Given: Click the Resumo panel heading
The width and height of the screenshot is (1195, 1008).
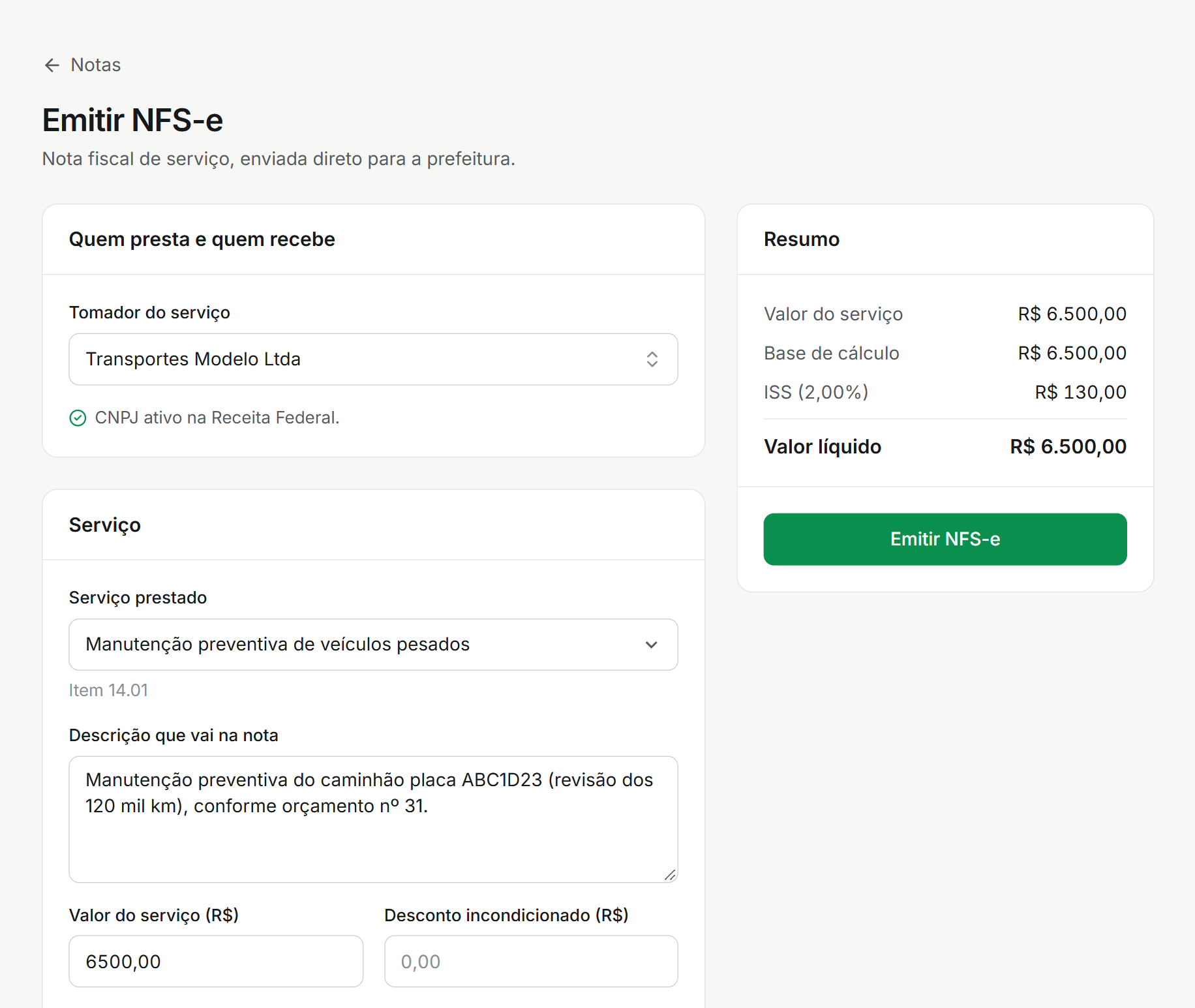Looking at the screenshot, I should (802, 239).
